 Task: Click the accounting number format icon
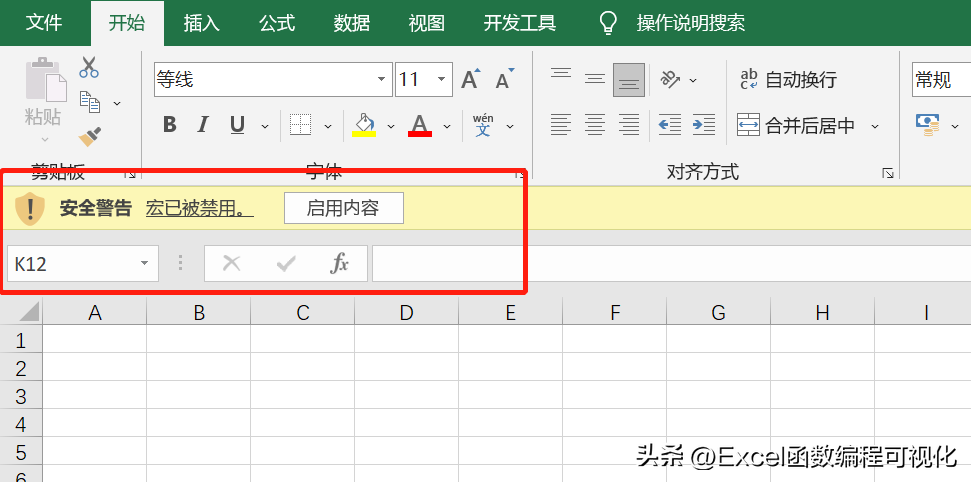tap(927, 125)
